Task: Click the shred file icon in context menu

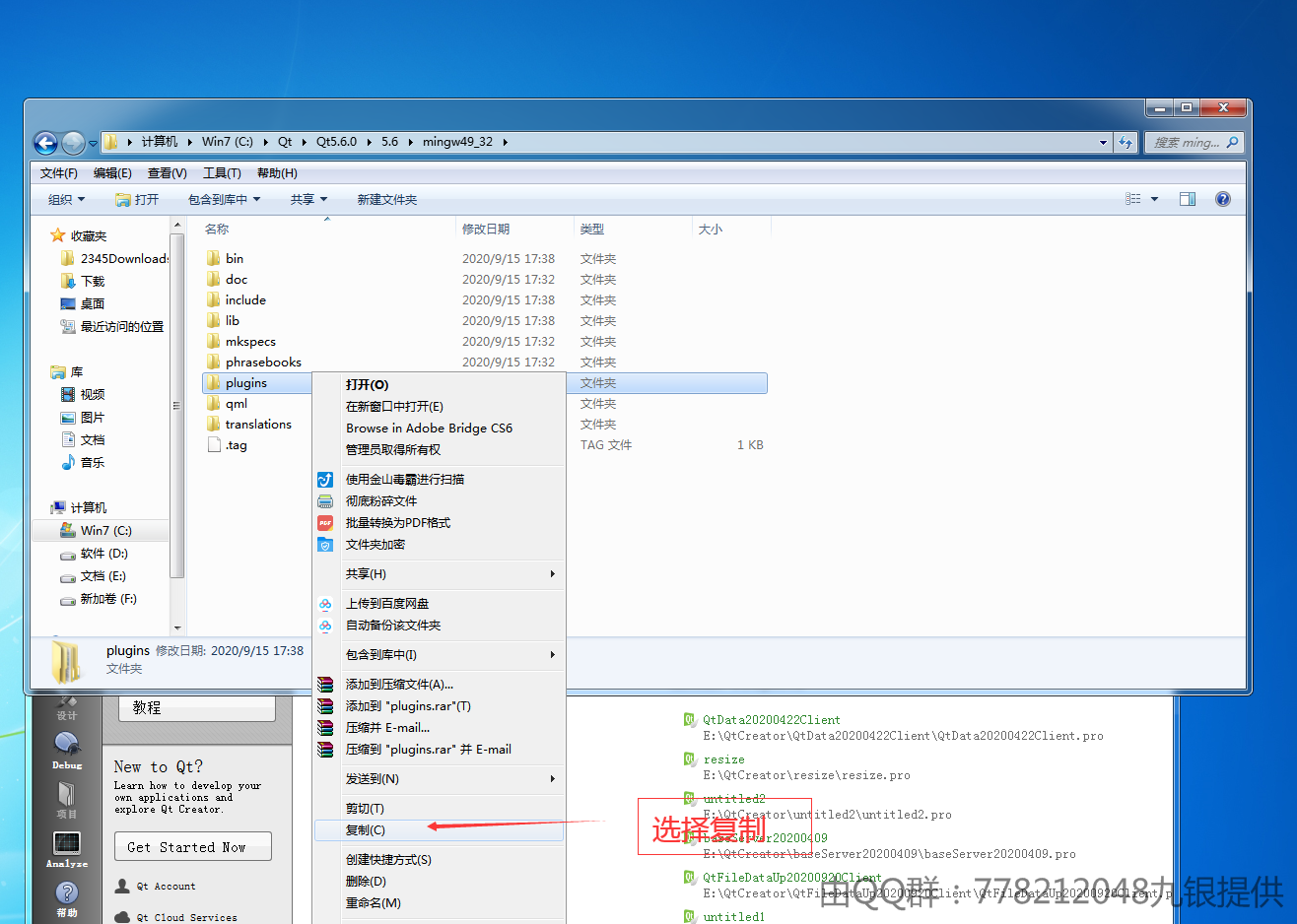Action: [325, 501]
